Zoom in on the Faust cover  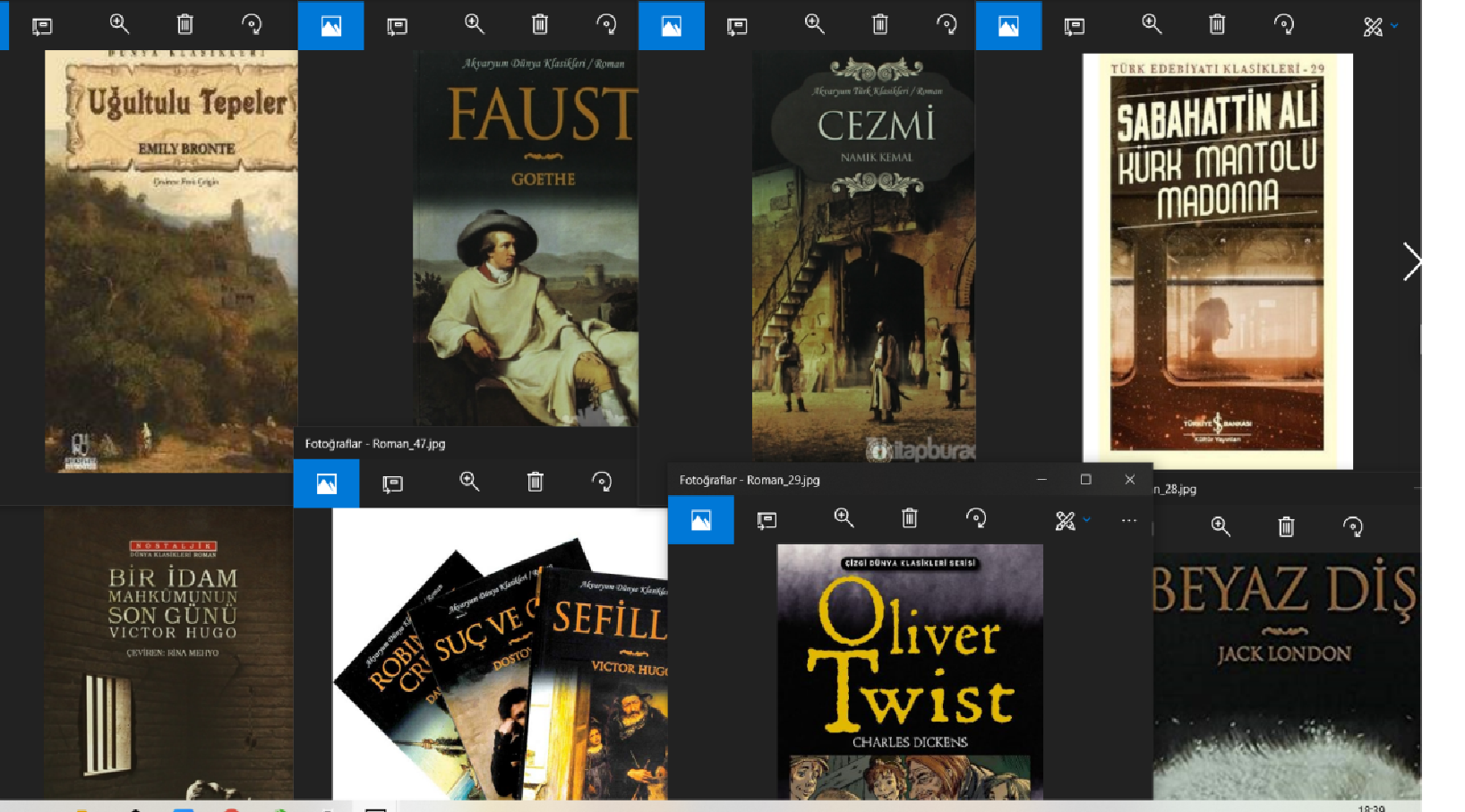click(x=475, y=24)
